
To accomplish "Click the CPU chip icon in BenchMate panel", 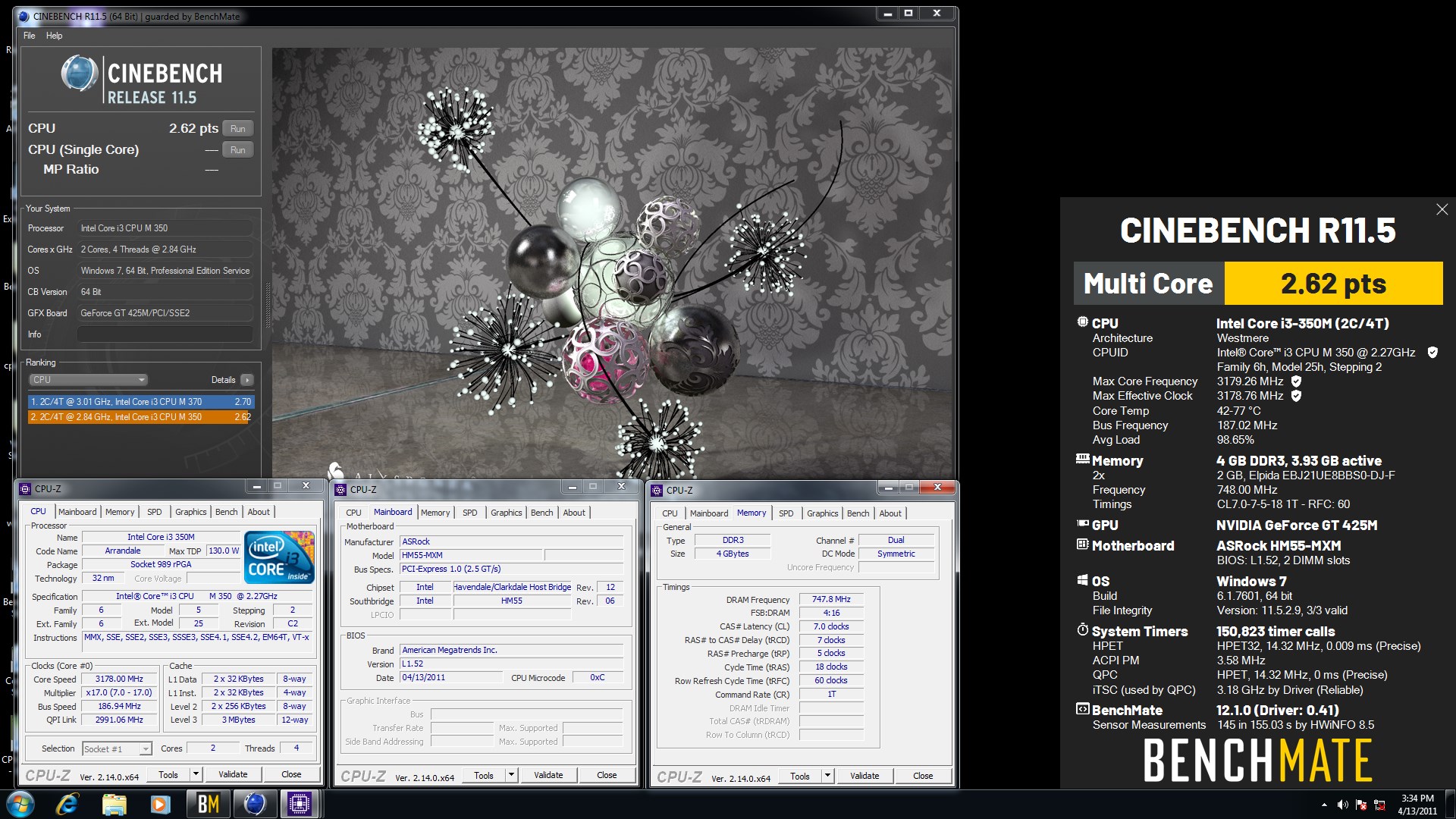I will click(x=1082, y=322).
